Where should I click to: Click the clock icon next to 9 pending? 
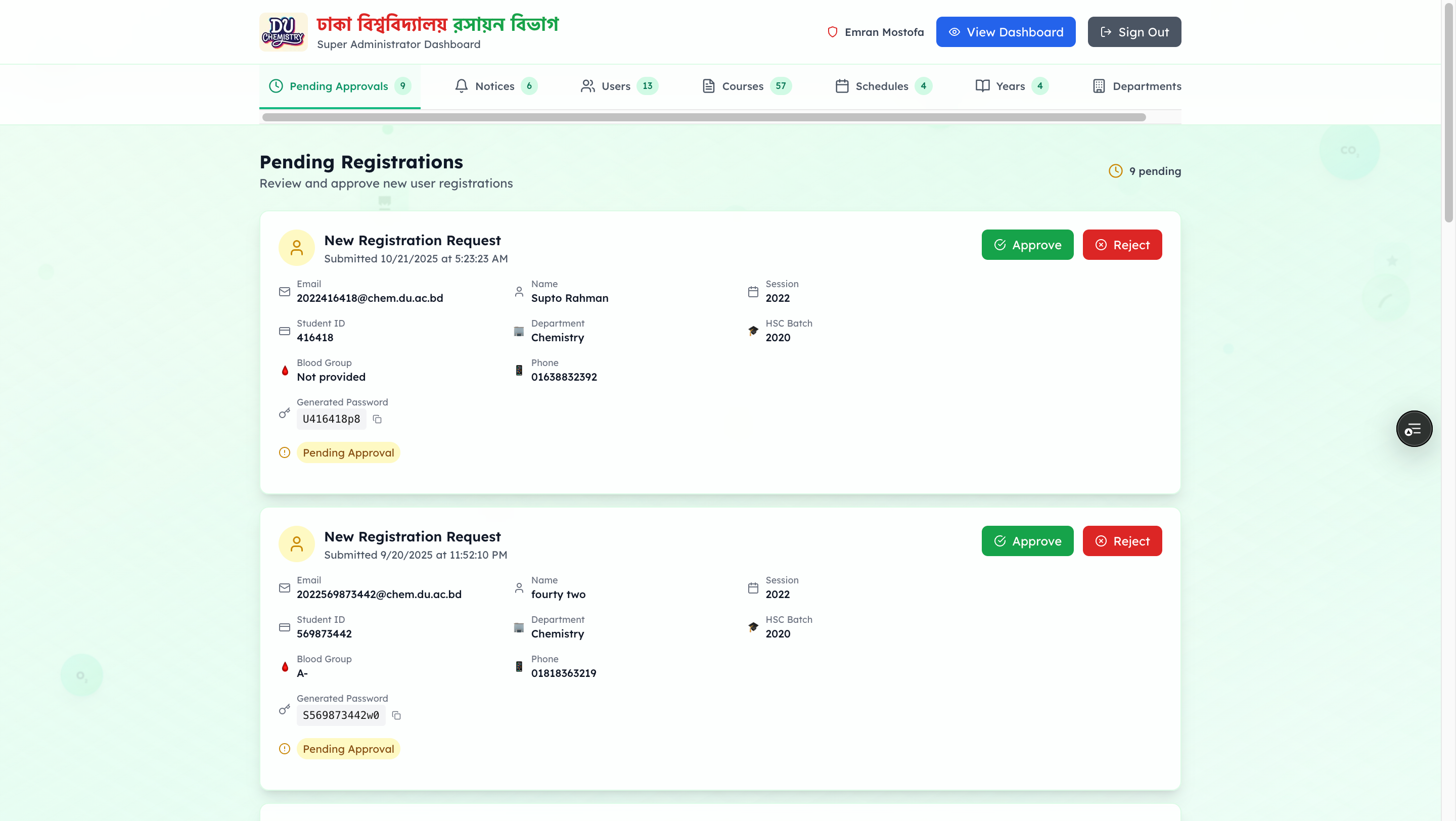coord(1115,171)
